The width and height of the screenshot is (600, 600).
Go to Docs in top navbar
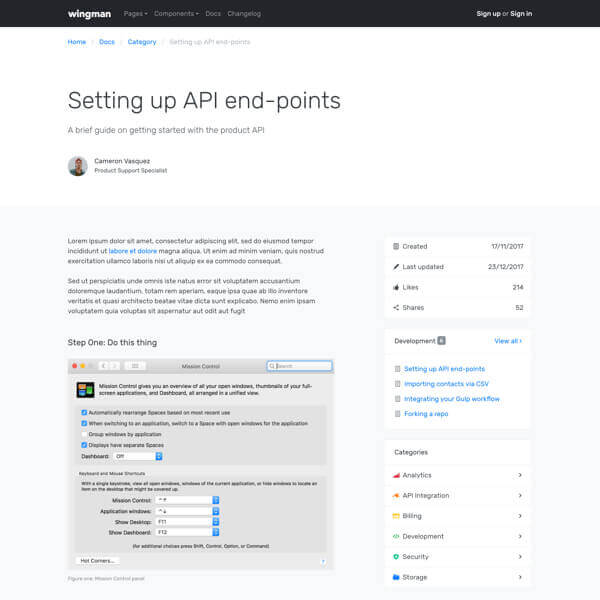pyautogui.click(x=213, y=14)
